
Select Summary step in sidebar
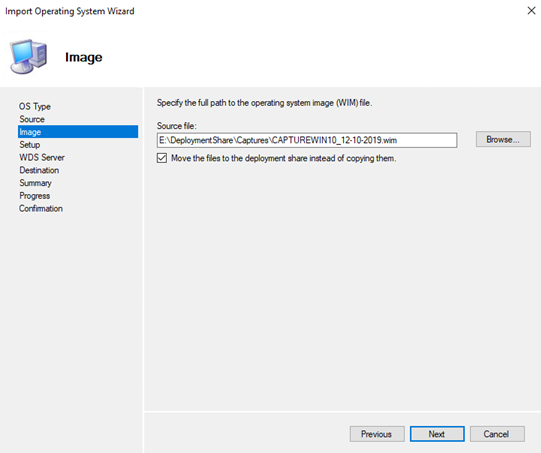tap(35, 183)
